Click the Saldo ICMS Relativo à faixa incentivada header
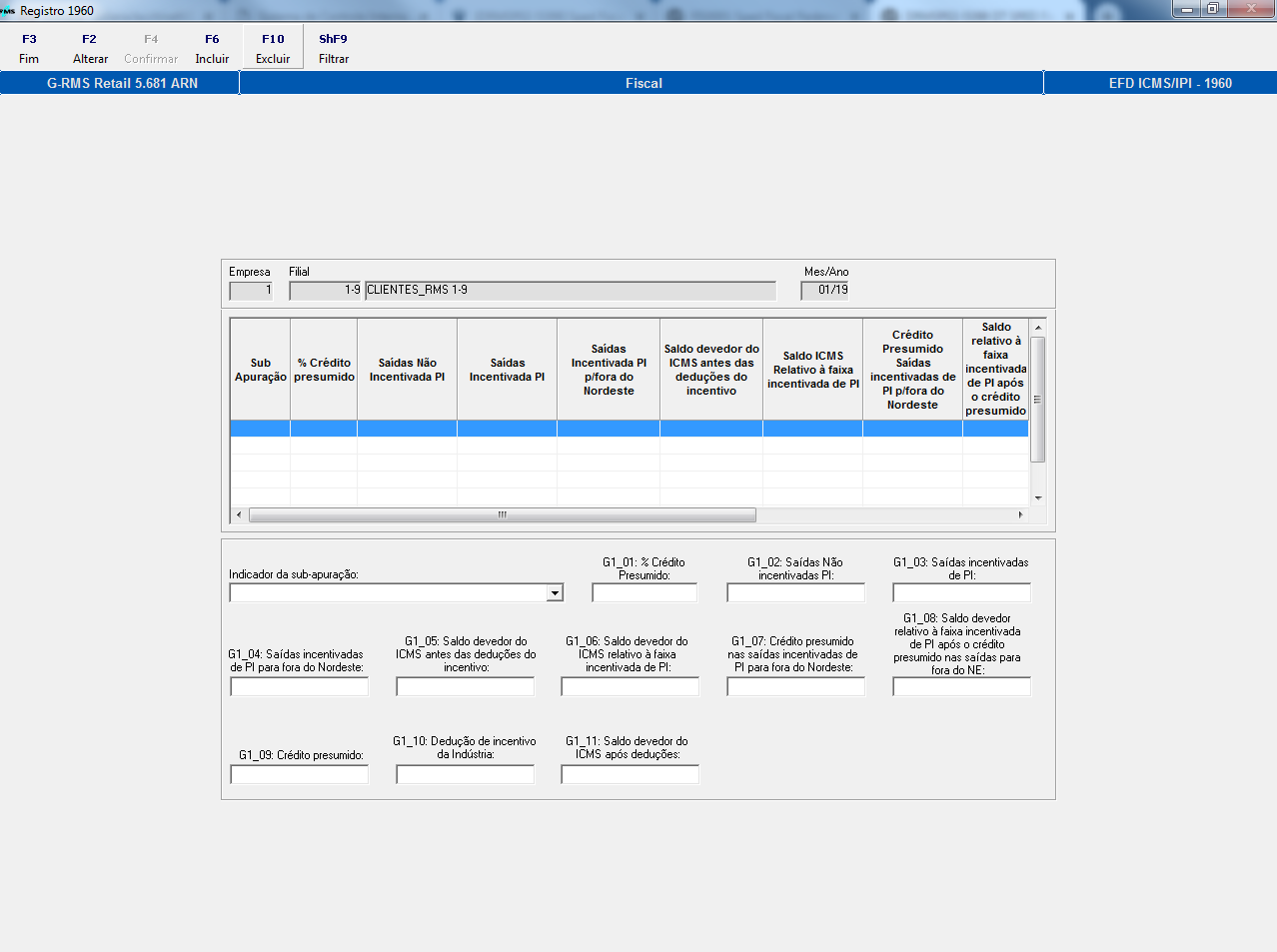This screenshot has width=1277, height=952. tap(813, 370)
